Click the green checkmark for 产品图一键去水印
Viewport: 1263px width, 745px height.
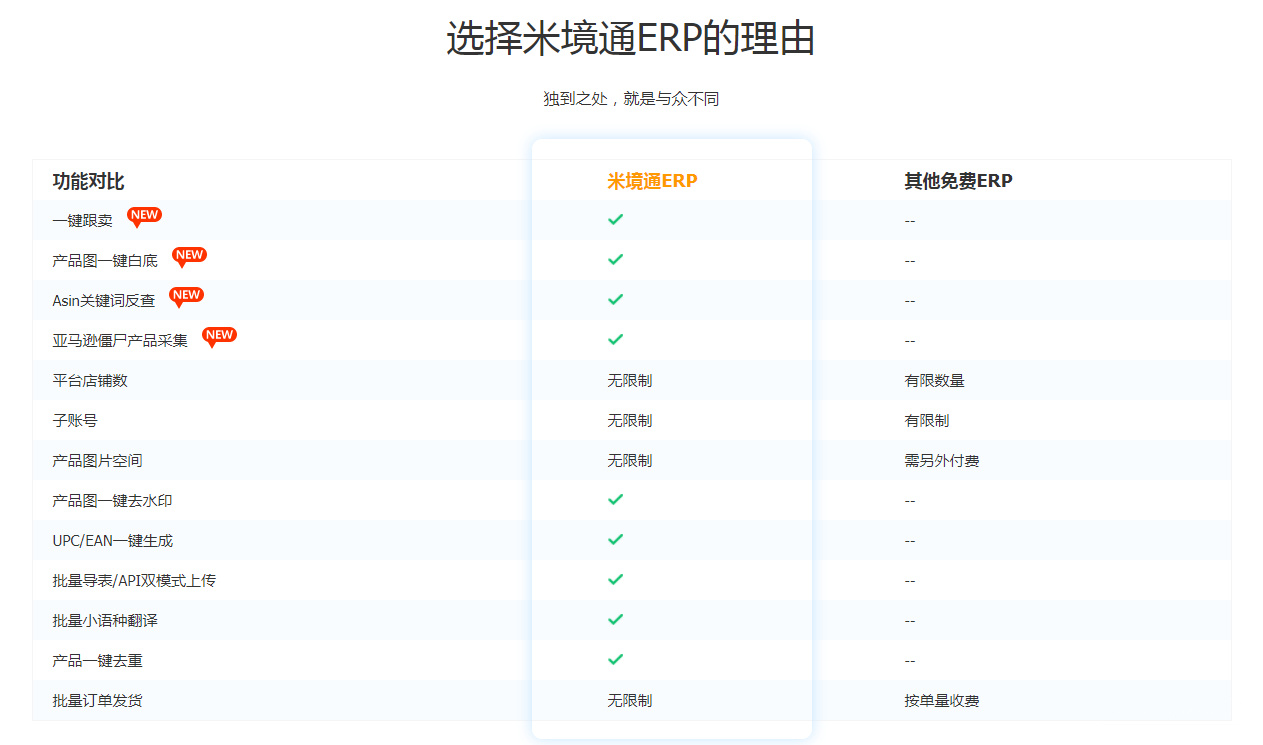coord(616,499)
